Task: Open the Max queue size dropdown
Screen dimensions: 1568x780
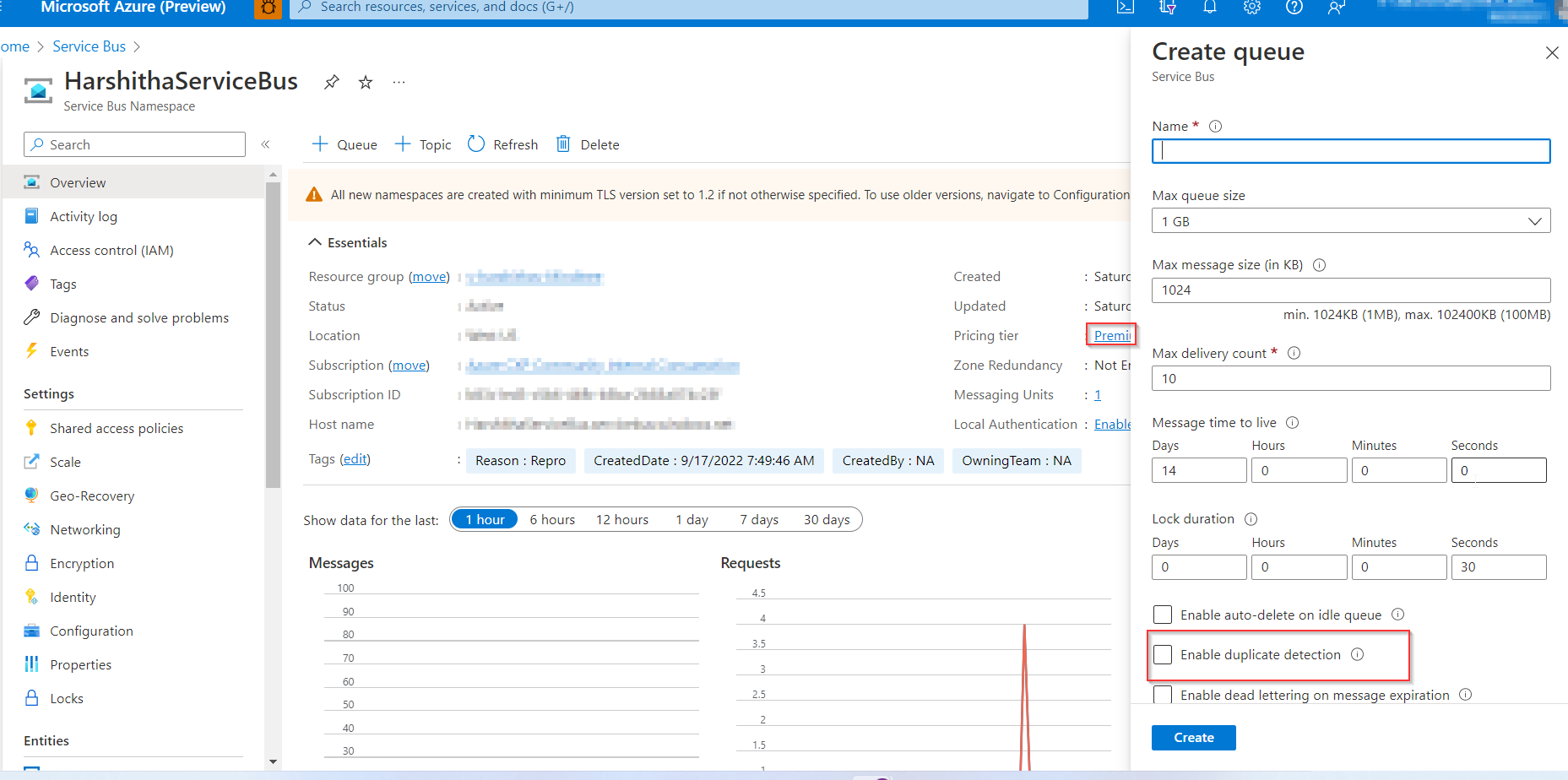Action: [1351, 221]
